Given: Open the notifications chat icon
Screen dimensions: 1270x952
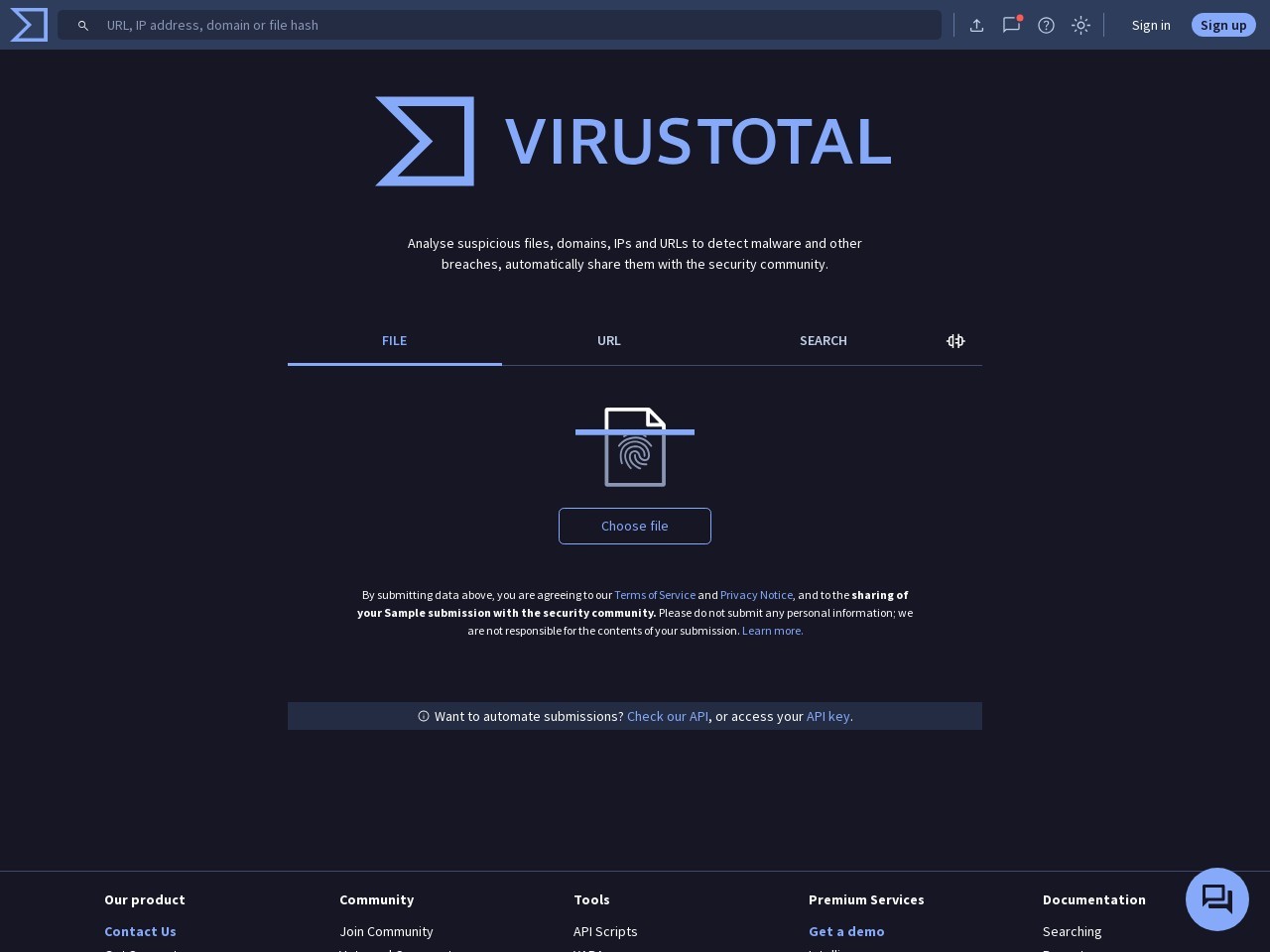Looking at the screenshot, I should click(1011, 25).
